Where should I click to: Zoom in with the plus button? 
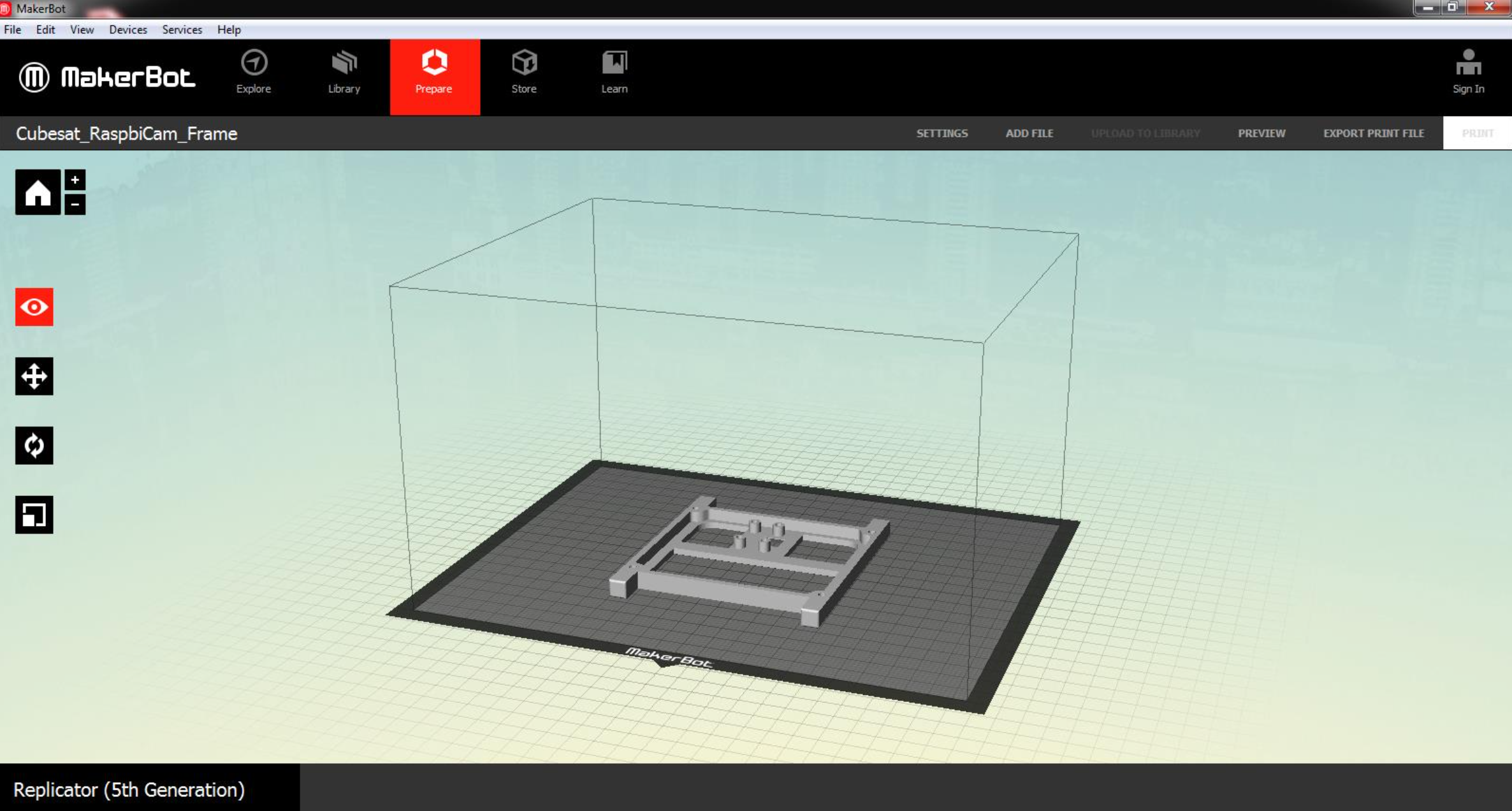point(75,180)
